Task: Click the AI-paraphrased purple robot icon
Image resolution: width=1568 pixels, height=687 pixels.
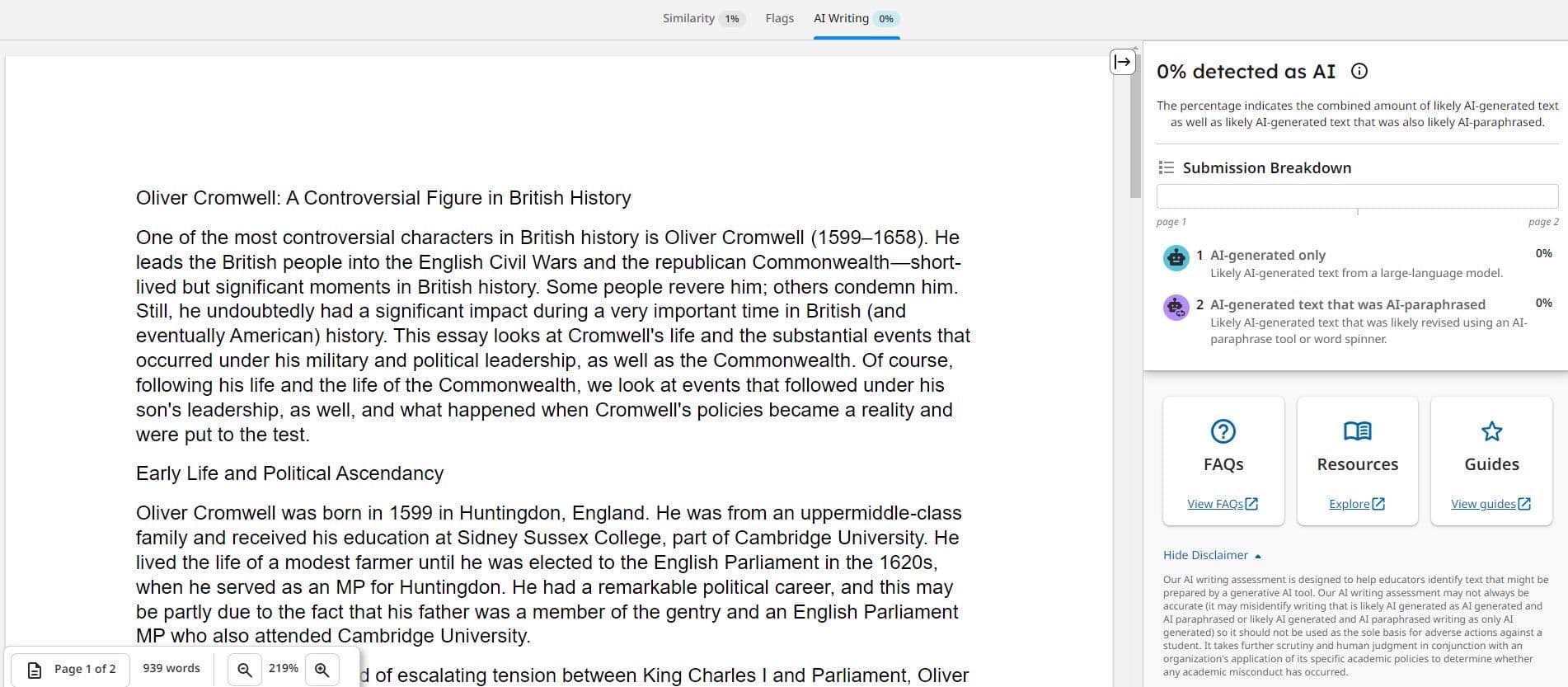Action: 1176,308
